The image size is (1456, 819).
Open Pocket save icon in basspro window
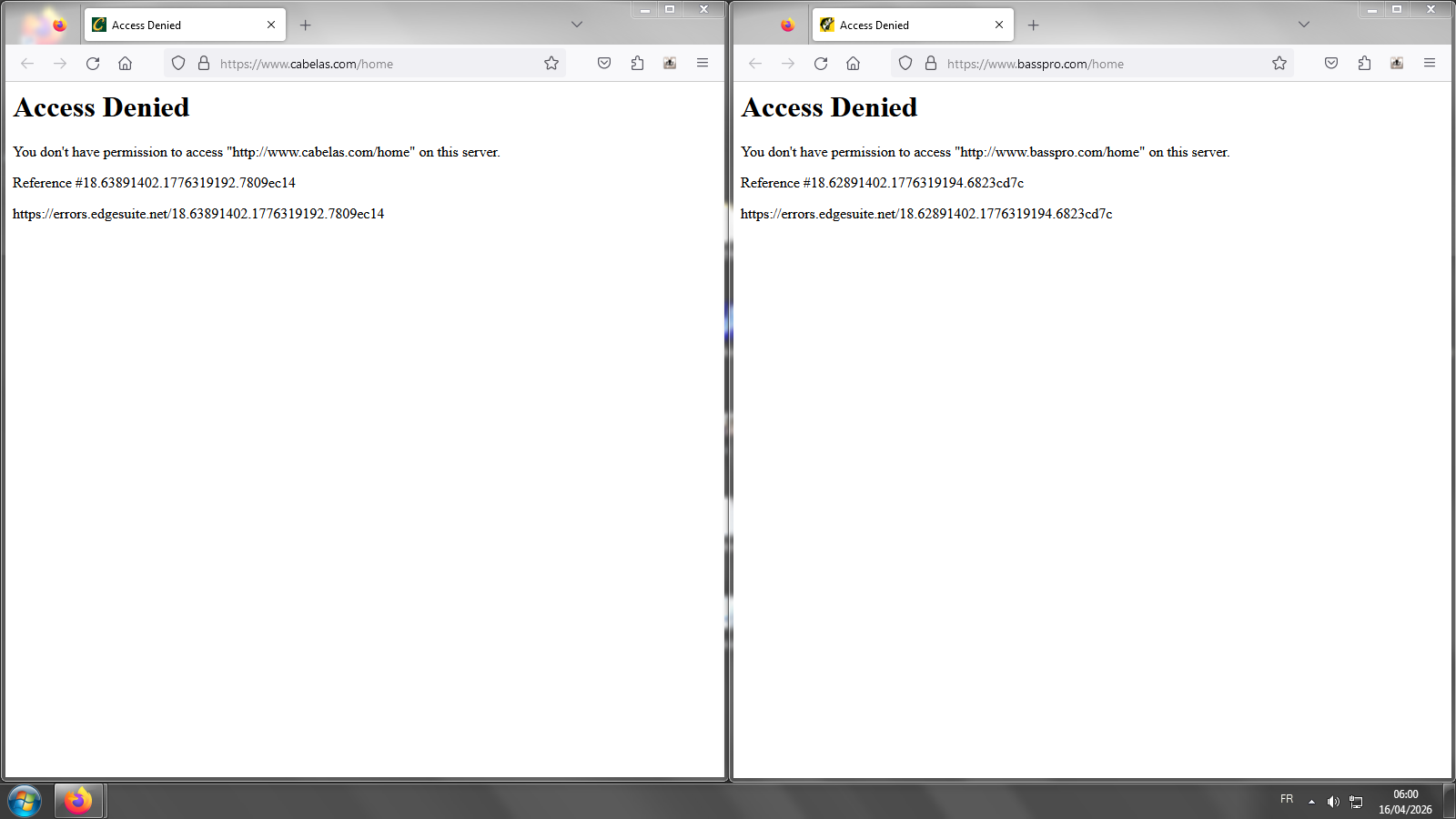(1331, 64)
